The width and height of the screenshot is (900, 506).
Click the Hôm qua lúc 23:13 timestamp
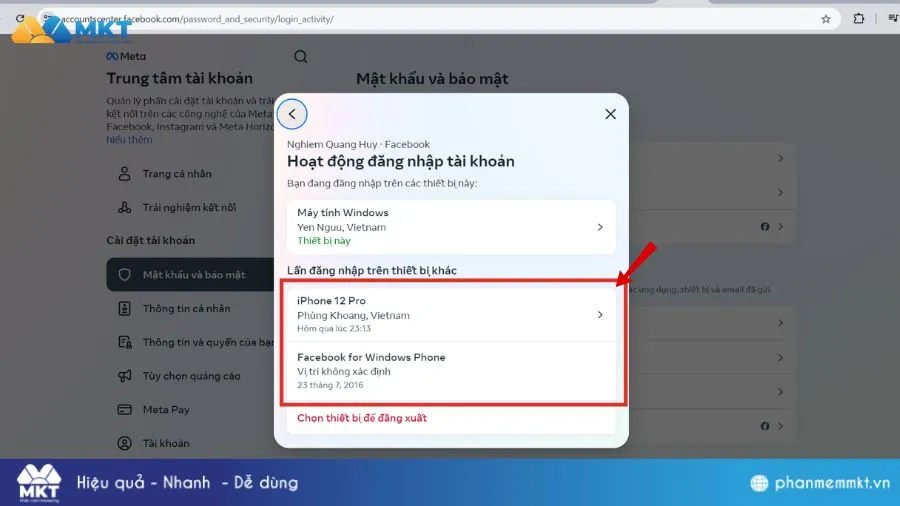click(x=334, y=328)
